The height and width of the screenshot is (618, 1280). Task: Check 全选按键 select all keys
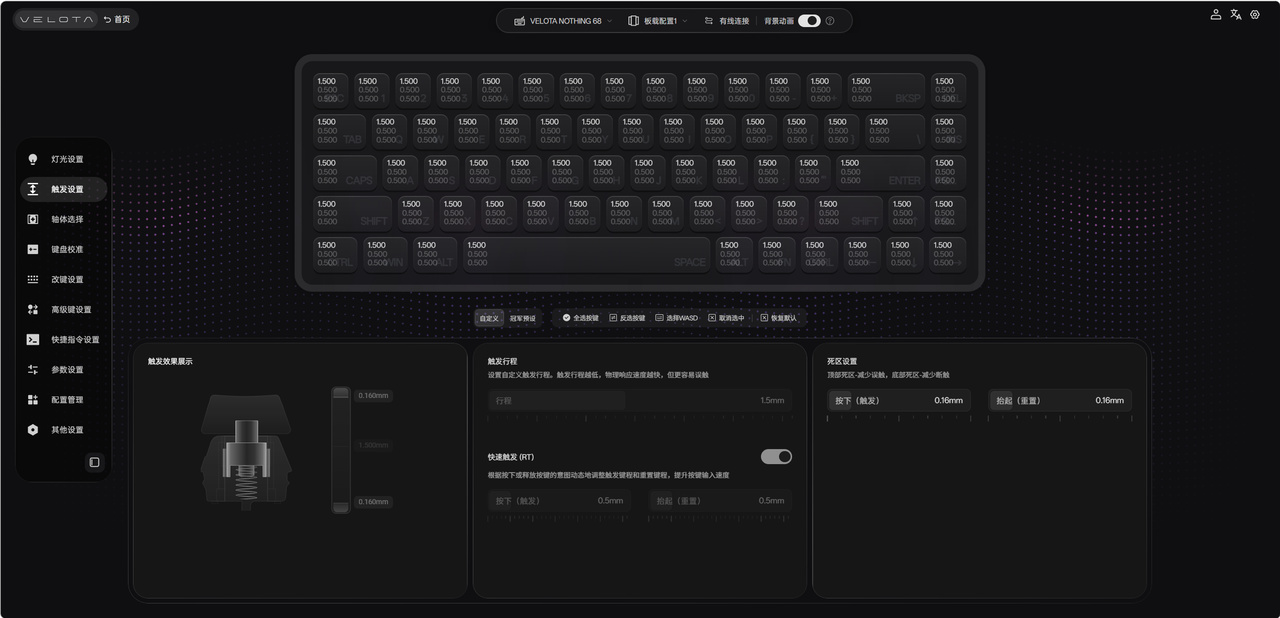pos(580,318)
